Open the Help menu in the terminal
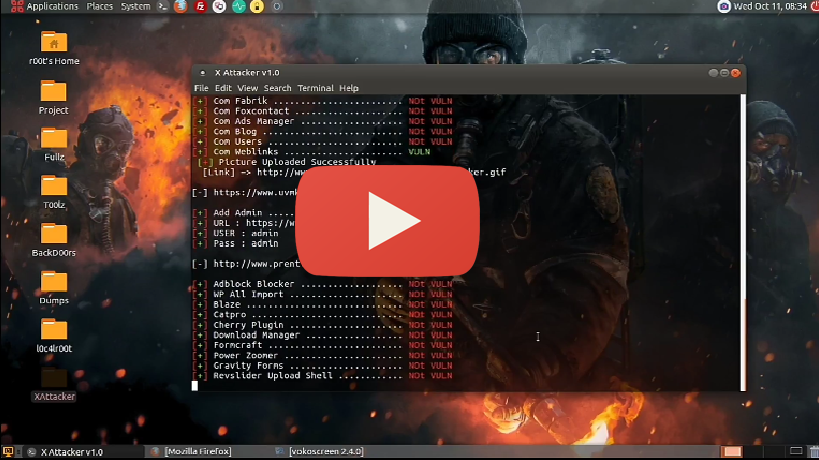Screen dimensions: 819x460 [349, 88]
